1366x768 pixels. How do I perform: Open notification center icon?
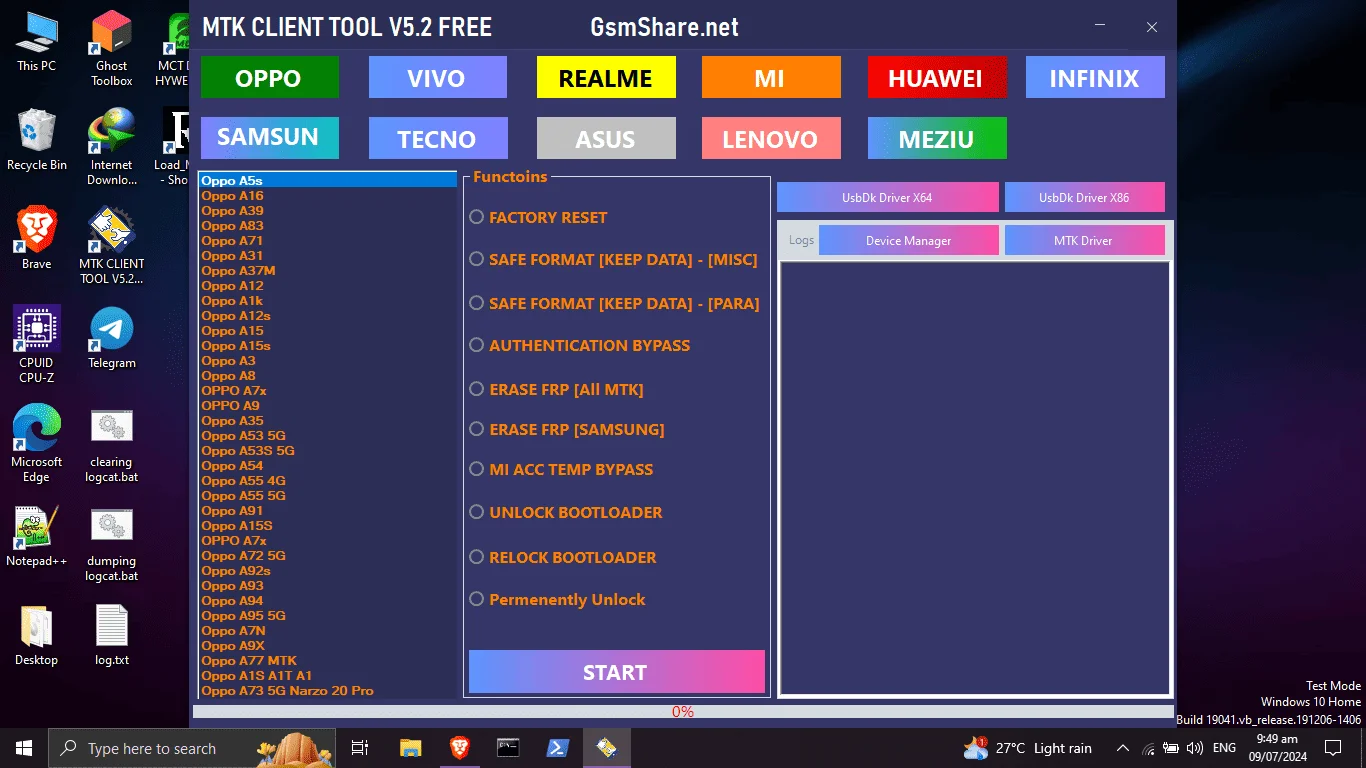click(1332, 748)
